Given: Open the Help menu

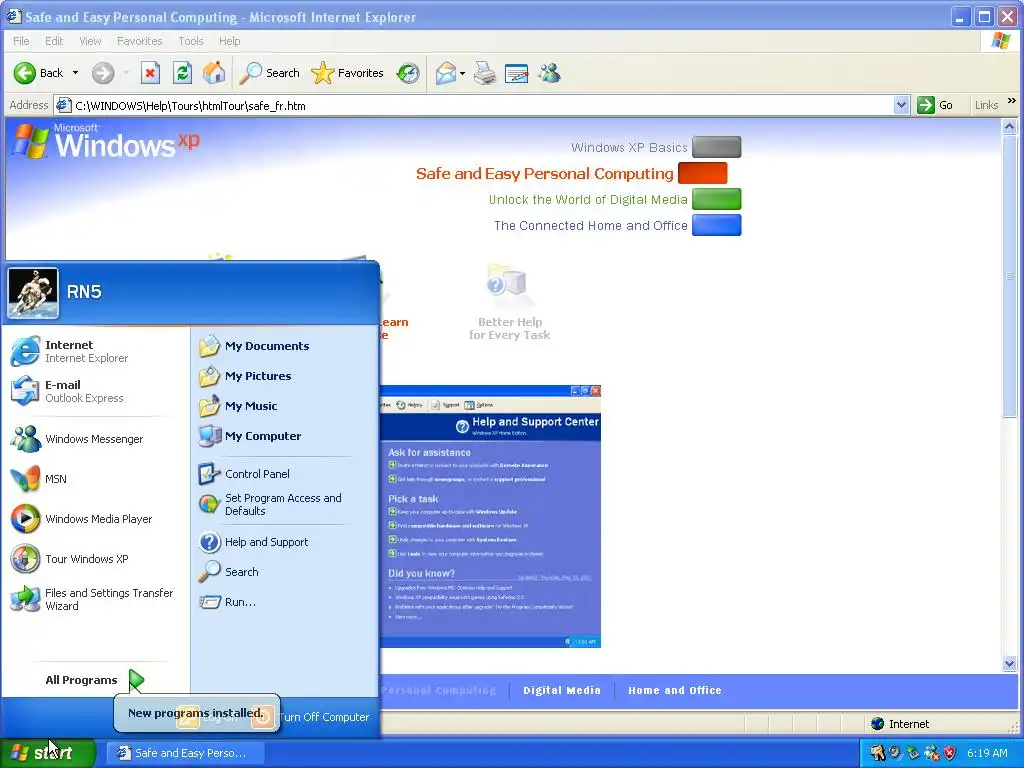Looking at the screenshot, I should coord(229,41).
